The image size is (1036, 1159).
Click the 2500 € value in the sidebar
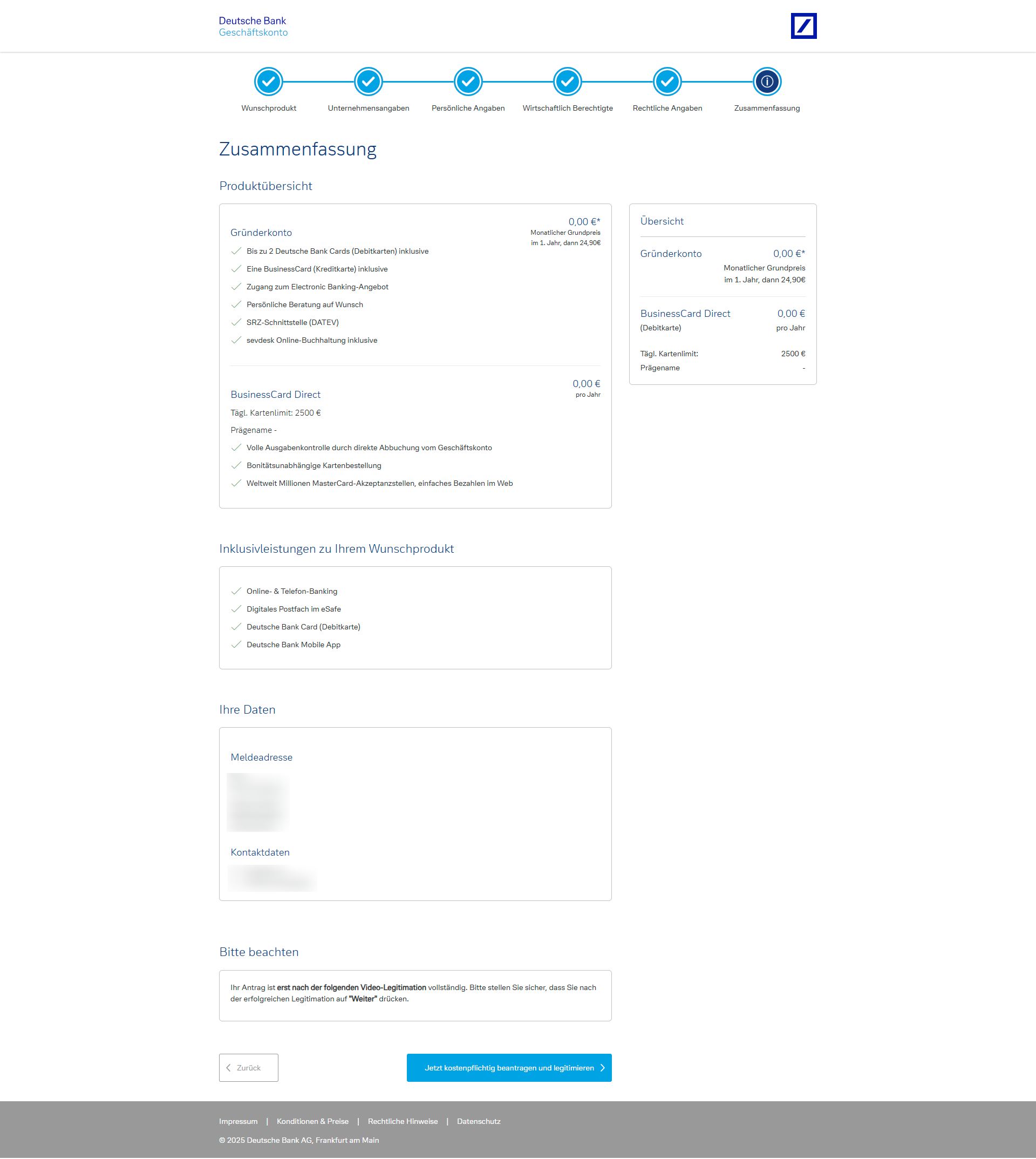pos(793,354)
